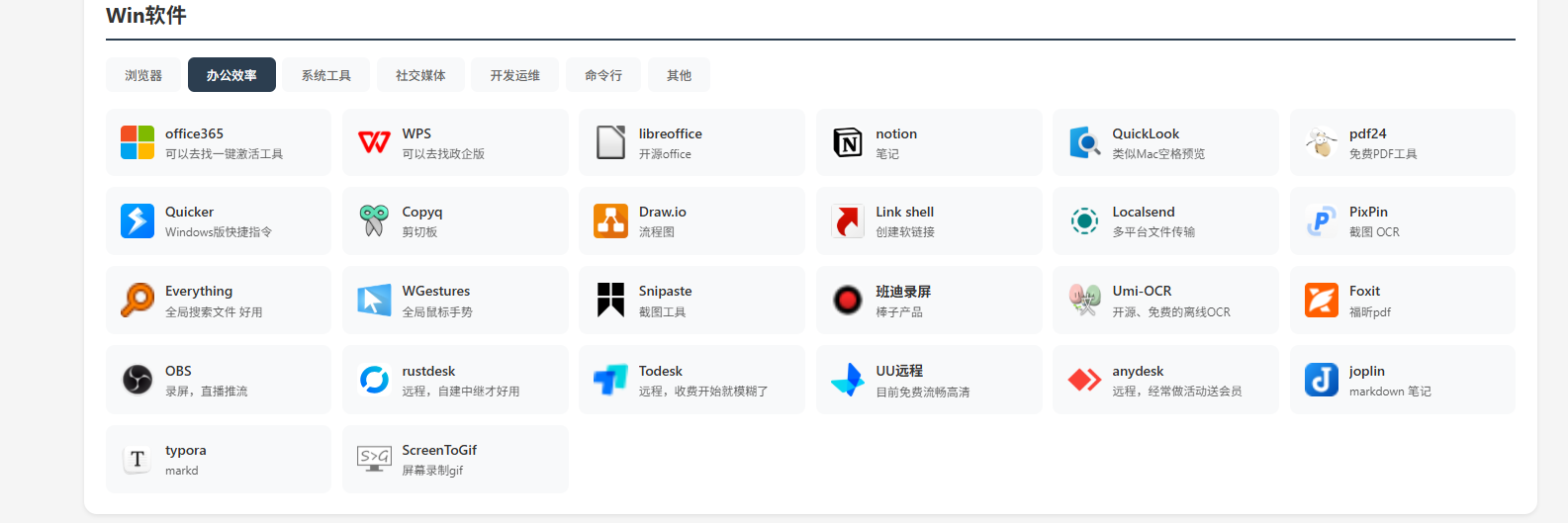1568x523 pixels.
Task: Click the Localsend title link
Action: click(x=1143, y=212)
